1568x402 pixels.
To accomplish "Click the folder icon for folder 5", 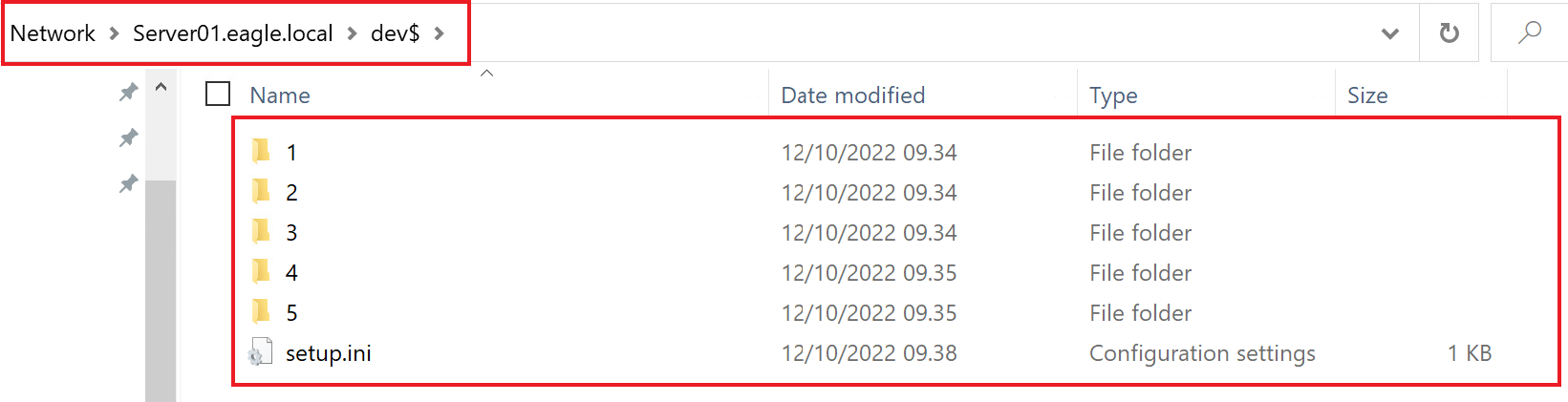I will [x=261, y=312].
